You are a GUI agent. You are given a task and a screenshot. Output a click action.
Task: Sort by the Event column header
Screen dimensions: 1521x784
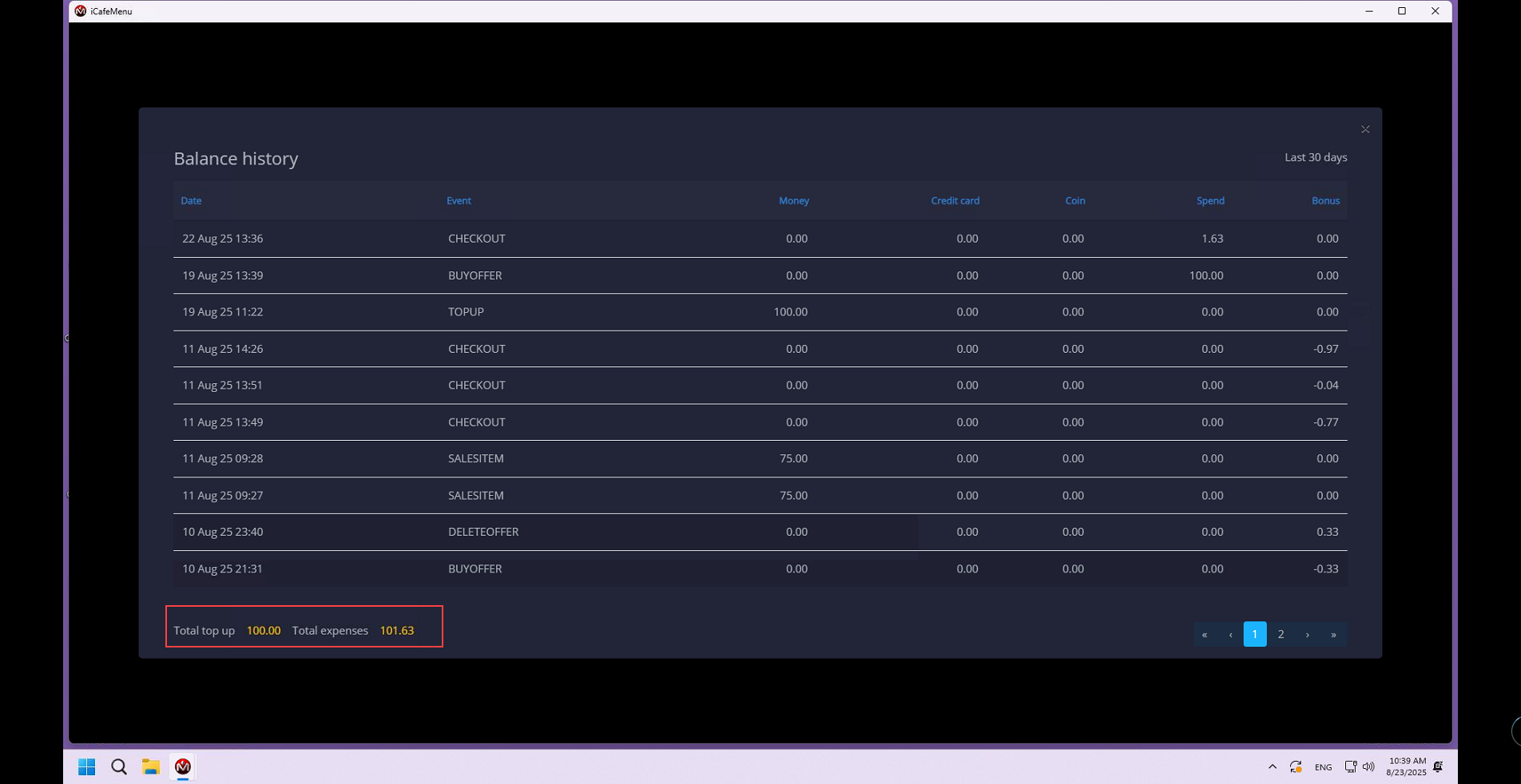point(459,200)
